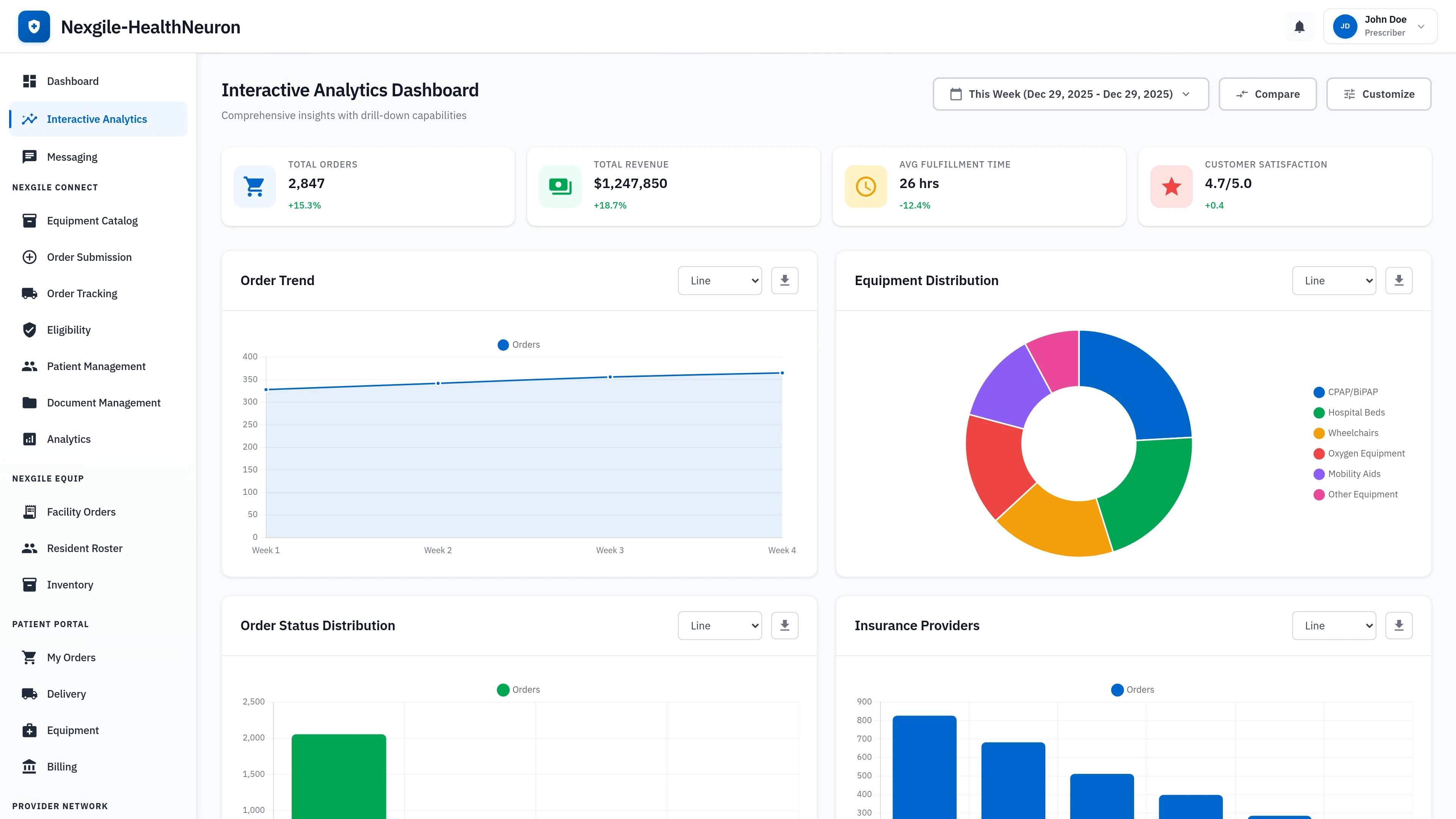Screen dimensions: 1456x819
Task: Select the CPAP/BiPAP color swatch in legend
Action: 1319,392
